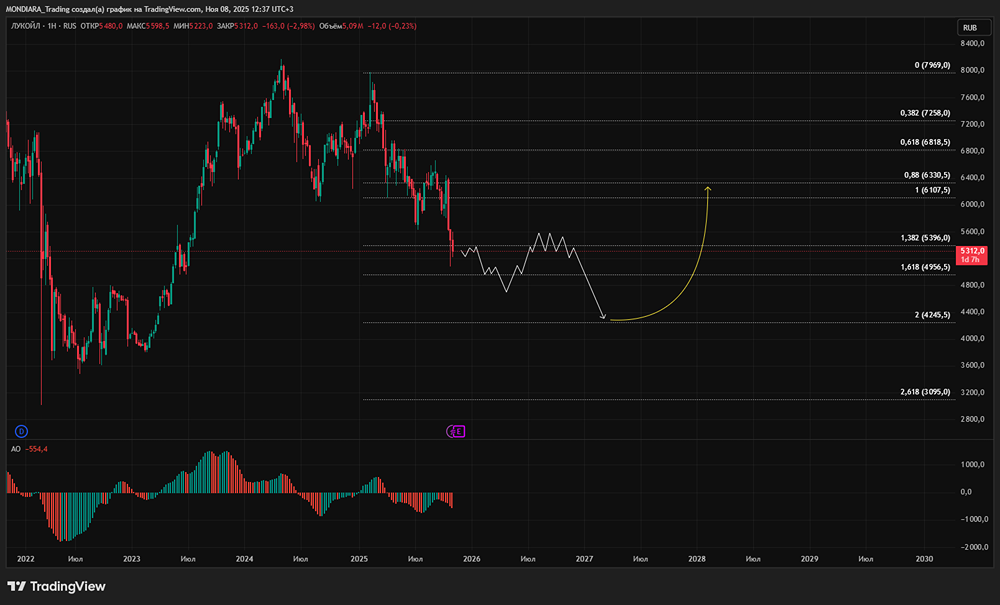Click the TradingView logo
1000x605 pixels.
56,587
